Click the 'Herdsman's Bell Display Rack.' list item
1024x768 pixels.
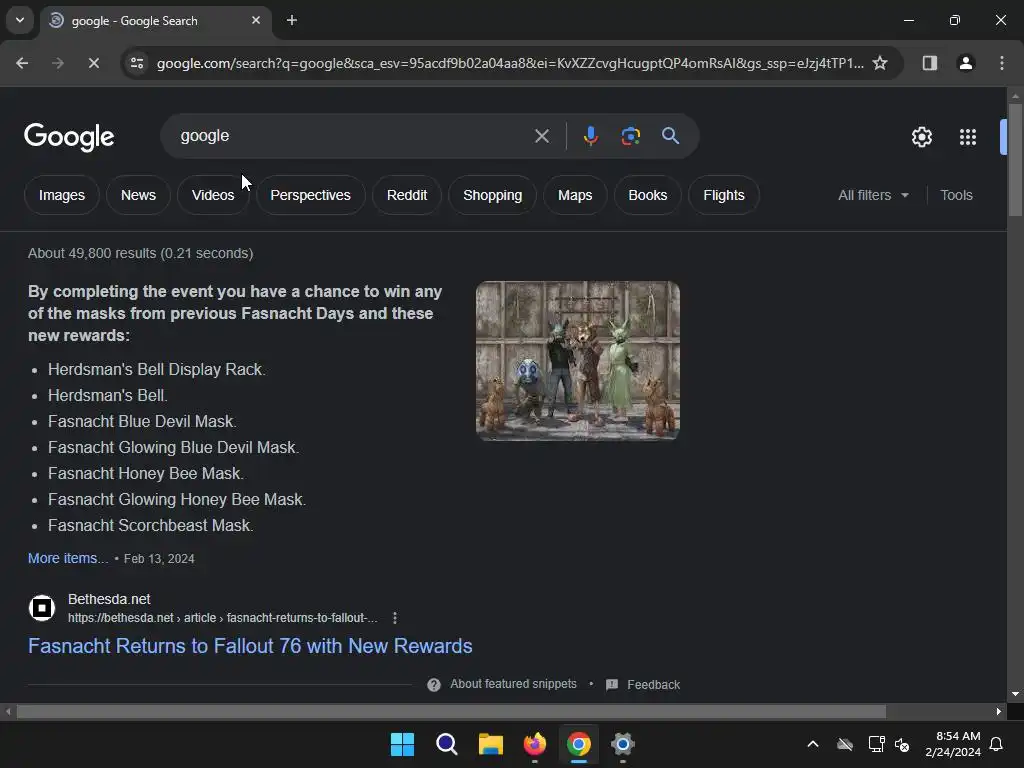tap(157, 370)
